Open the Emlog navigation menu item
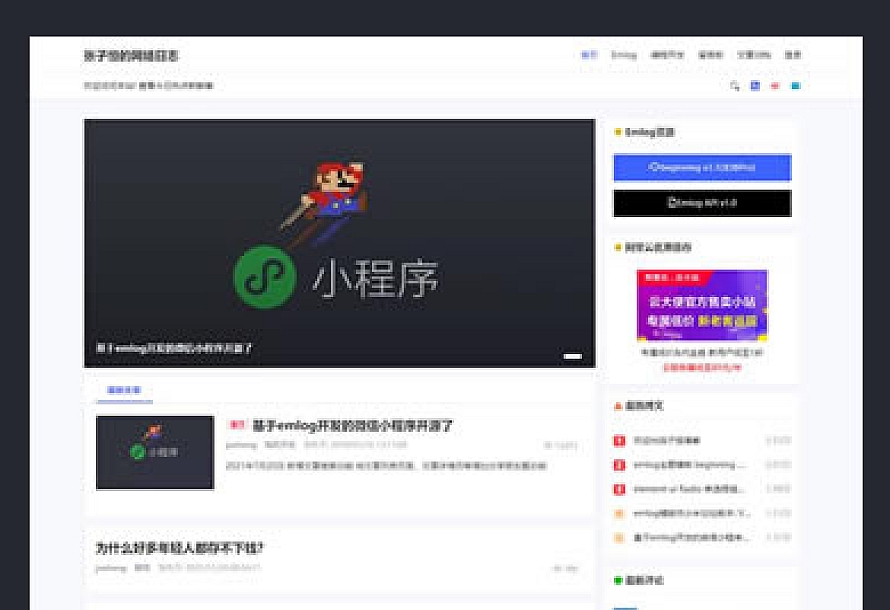 click(x=623, y=55)
